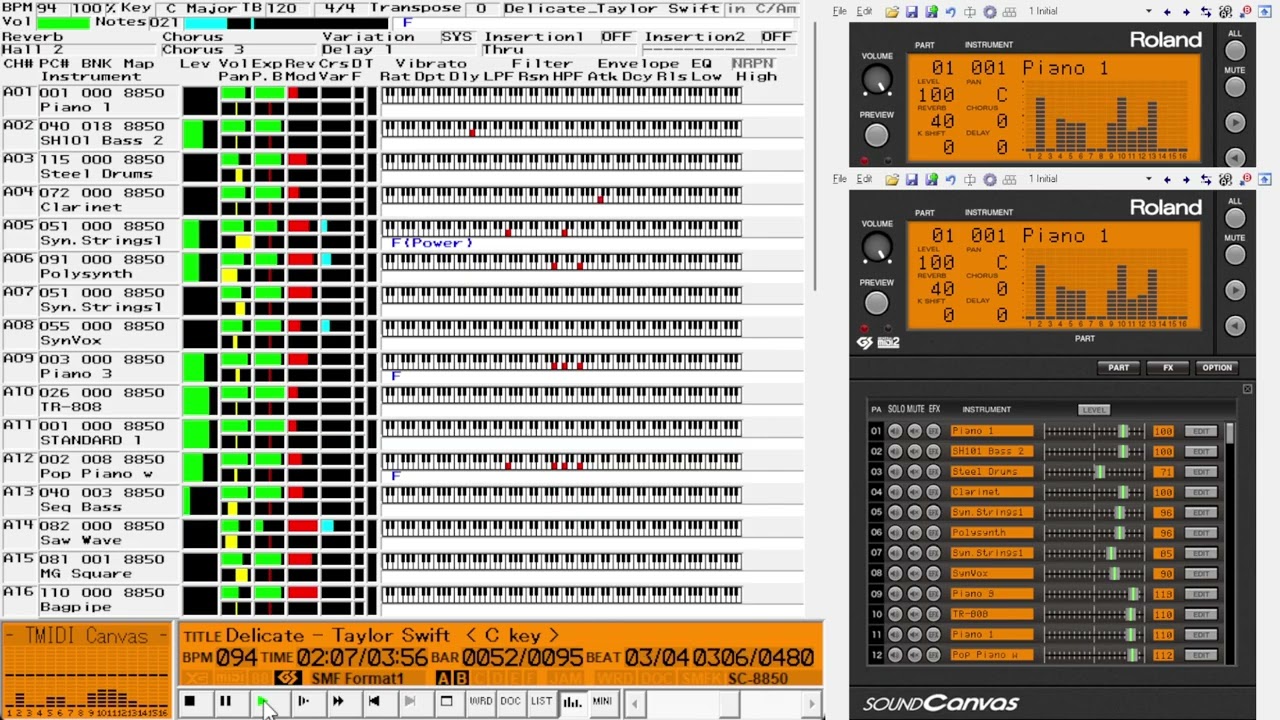
Task: Pause the song in TMIDI player
Action: tap(225, 702)
